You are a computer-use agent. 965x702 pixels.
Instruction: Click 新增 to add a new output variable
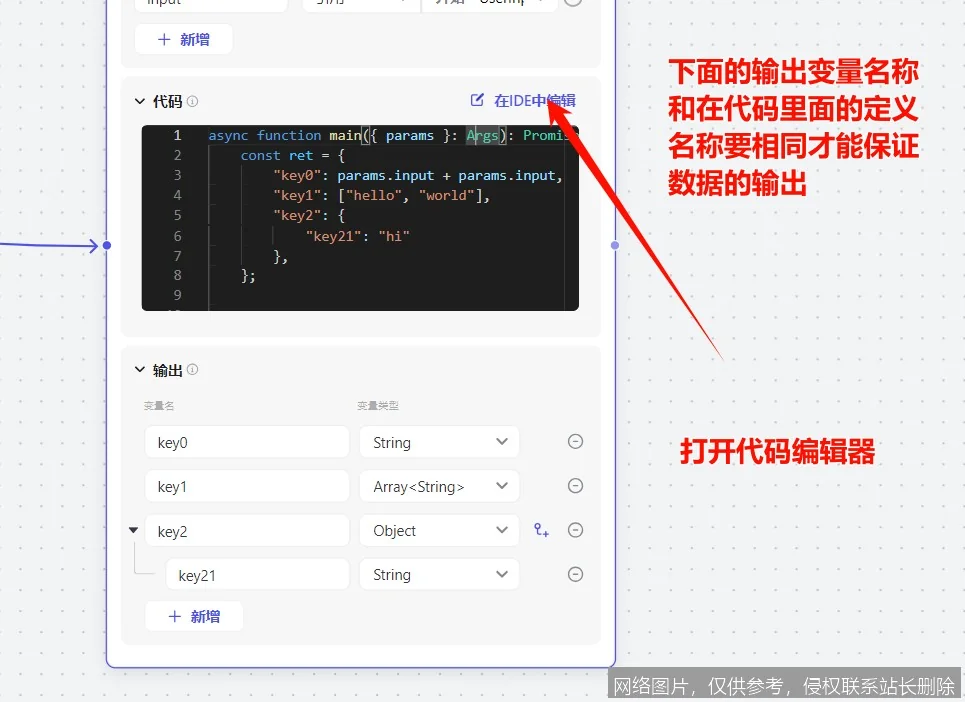click(x=194, y=615)
